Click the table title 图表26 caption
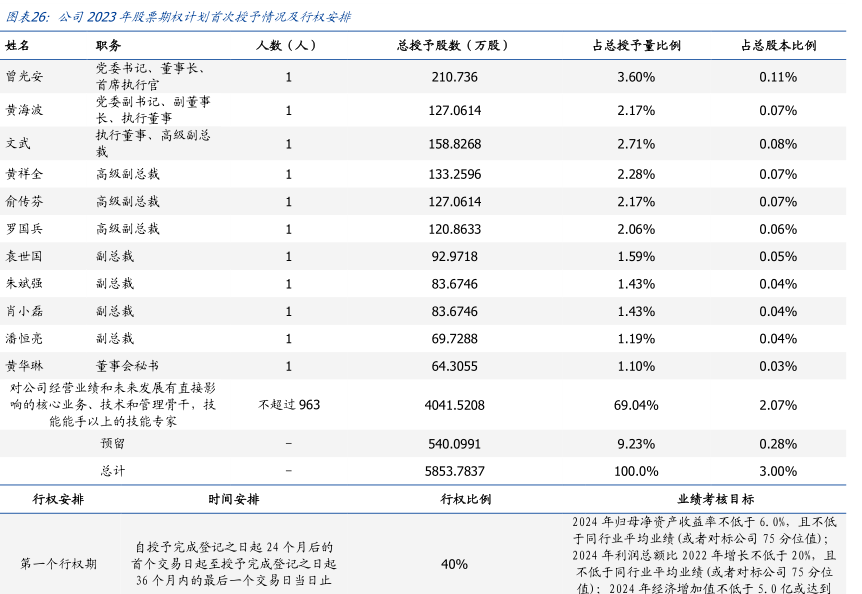Image resolution: width=862 pixels, height=594 pixels. click(176, 17)
